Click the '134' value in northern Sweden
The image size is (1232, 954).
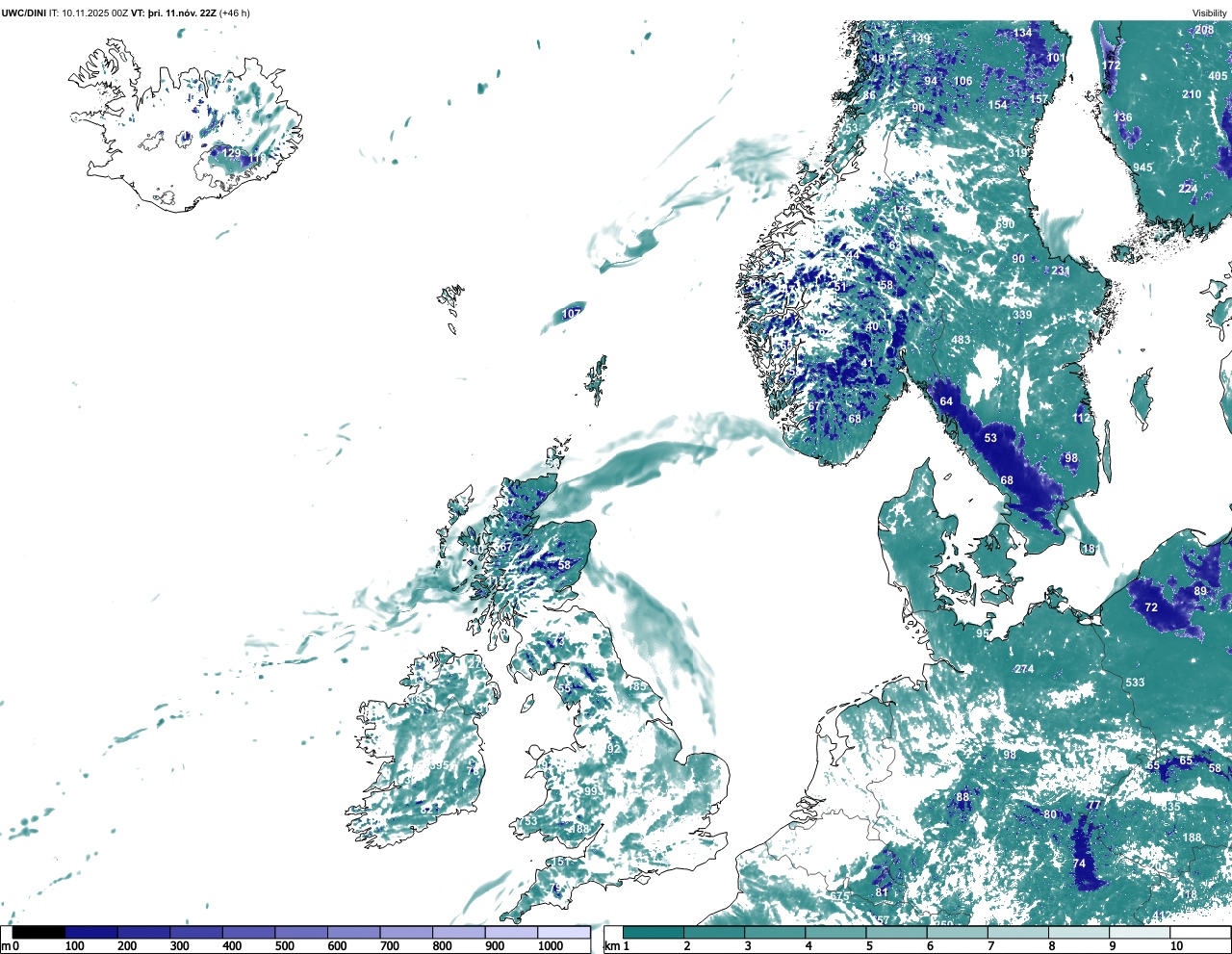pyautogui.click(x=1022, y=33)
